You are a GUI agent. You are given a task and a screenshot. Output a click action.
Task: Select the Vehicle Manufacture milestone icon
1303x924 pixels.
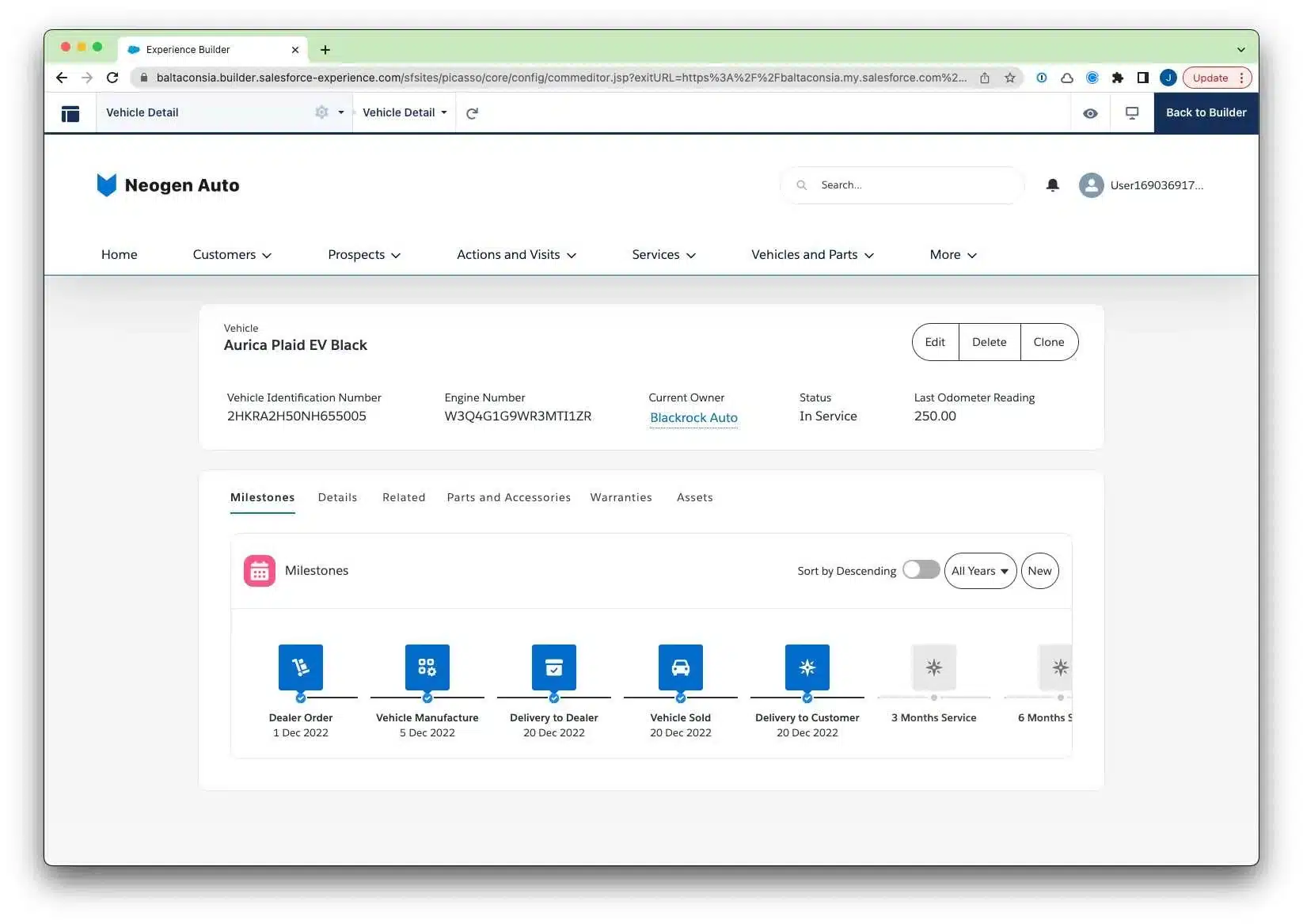click(427, 667)
